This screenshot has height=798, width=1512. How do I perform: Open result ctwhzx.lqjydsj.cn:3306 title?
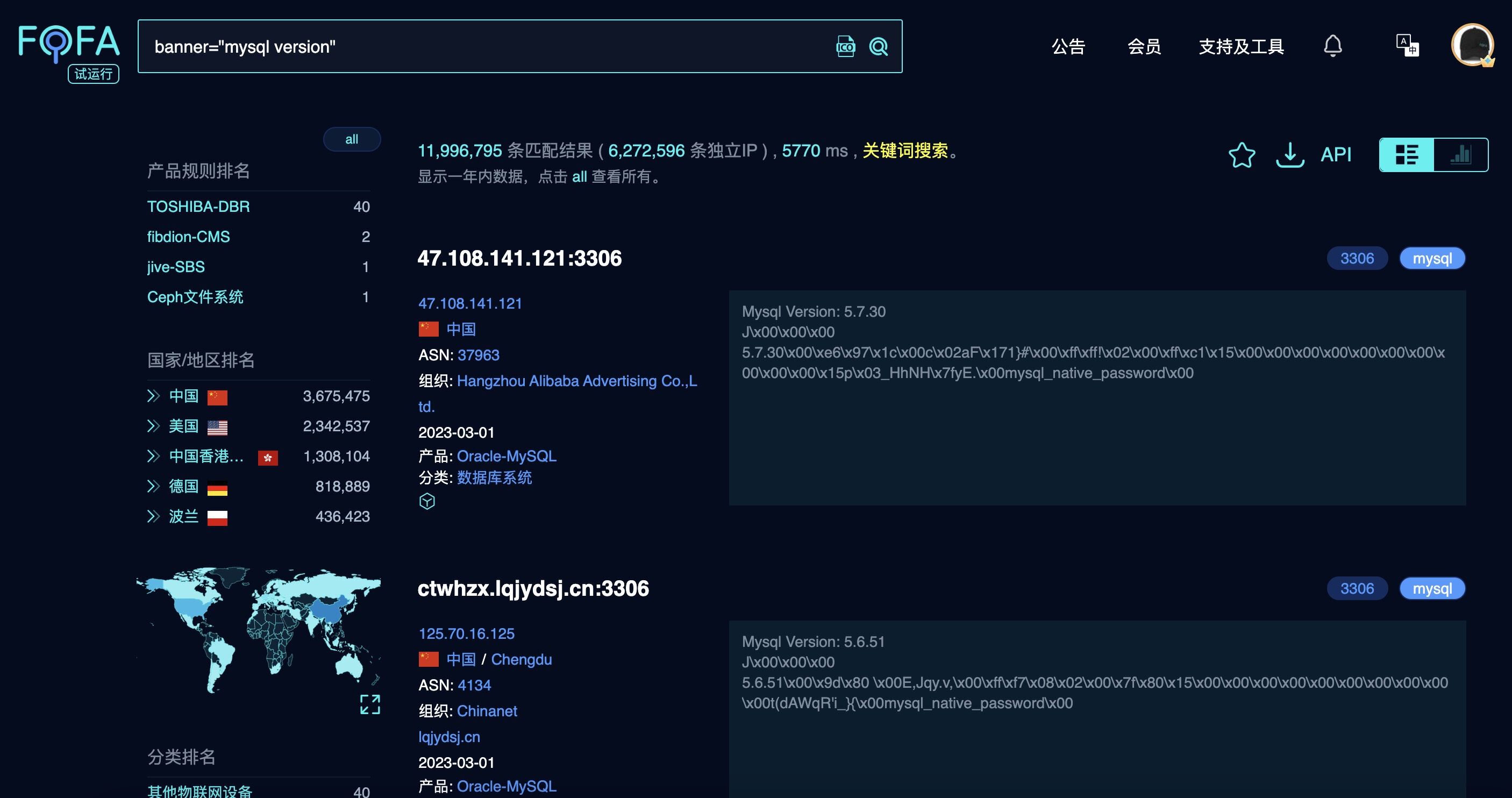point(533,588)
